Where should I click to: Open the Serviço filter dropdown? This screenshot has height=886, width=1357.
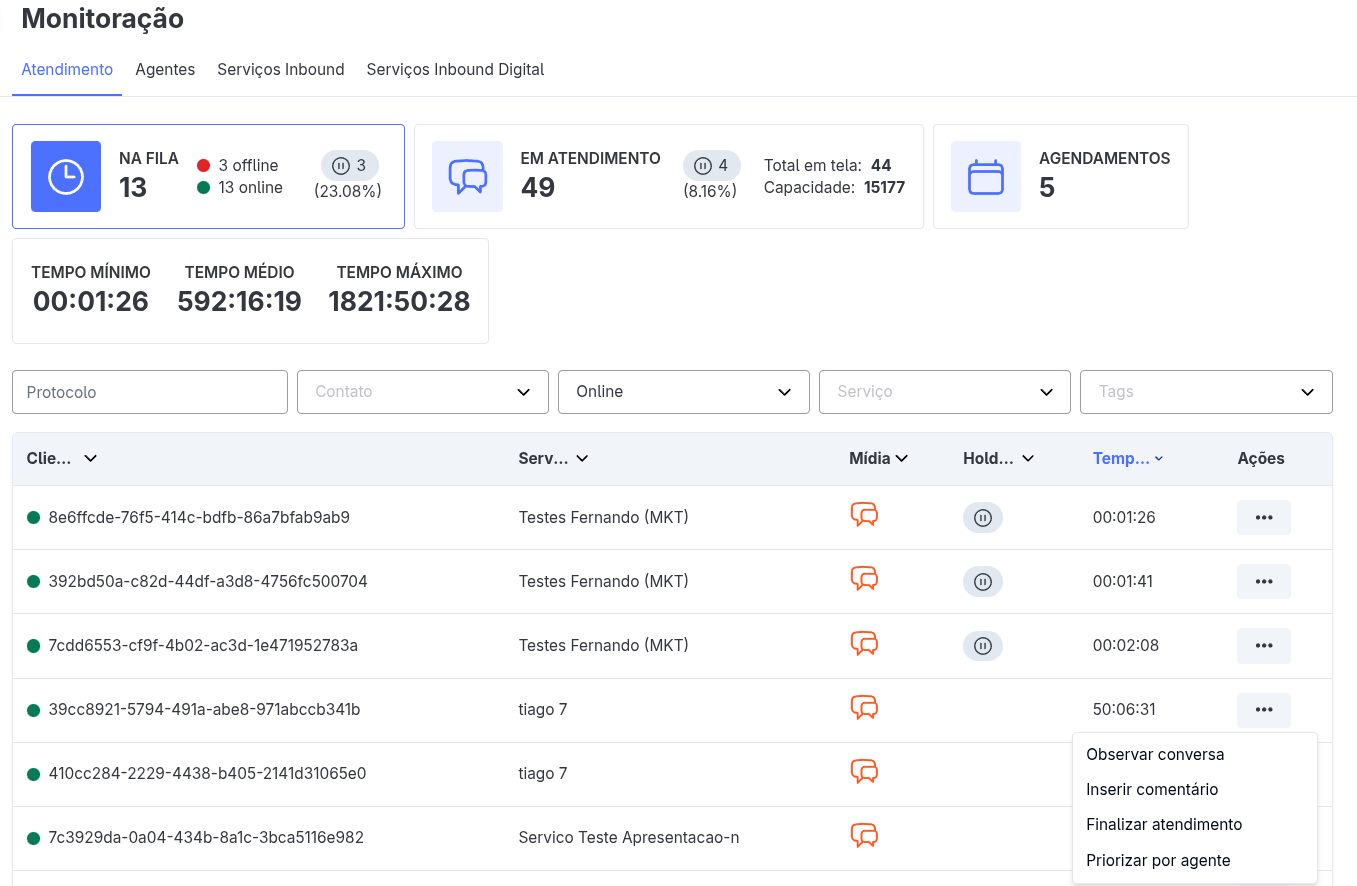coord(944,392)
